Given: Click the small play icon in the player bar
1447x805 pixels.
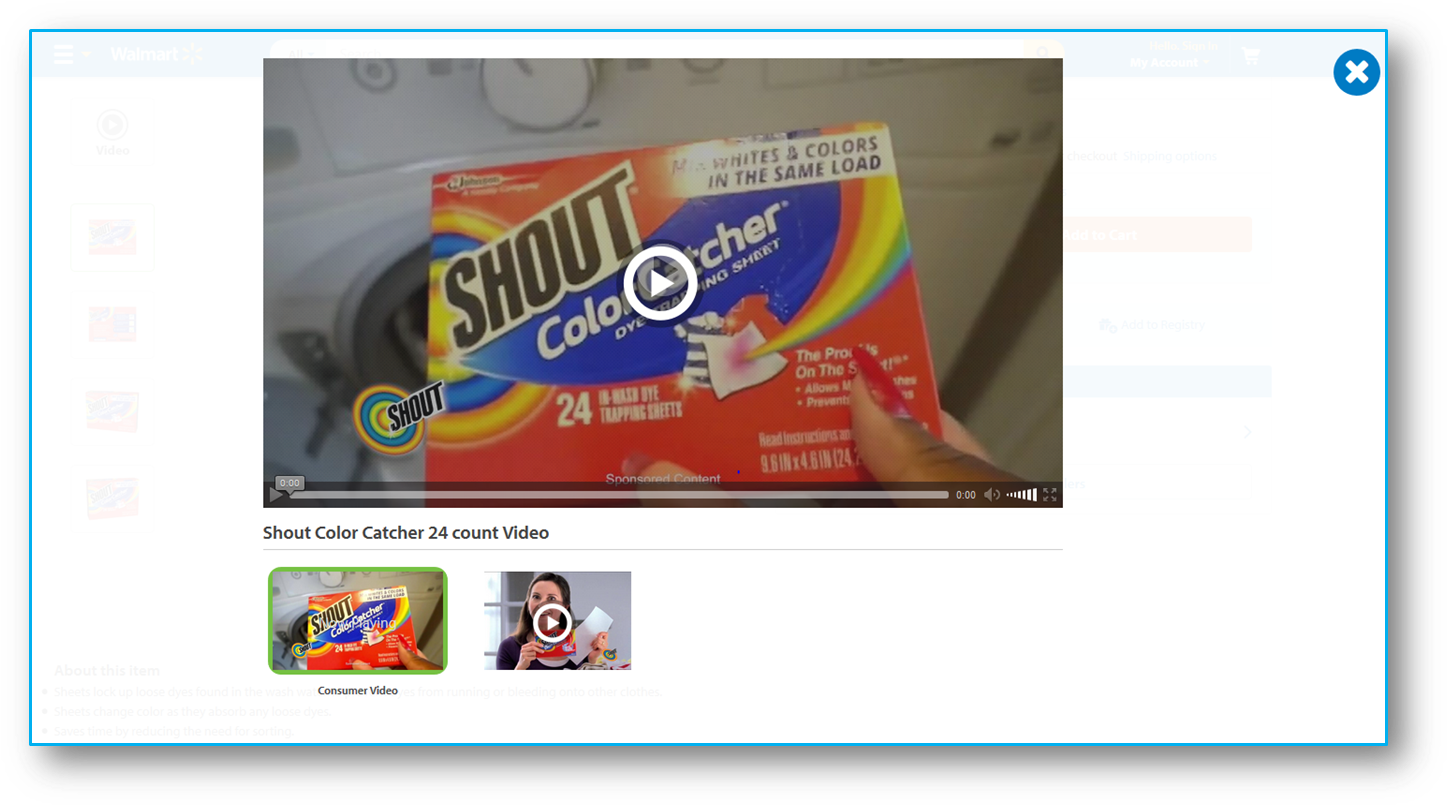Looking at the screenshot, I should [276, 495].
